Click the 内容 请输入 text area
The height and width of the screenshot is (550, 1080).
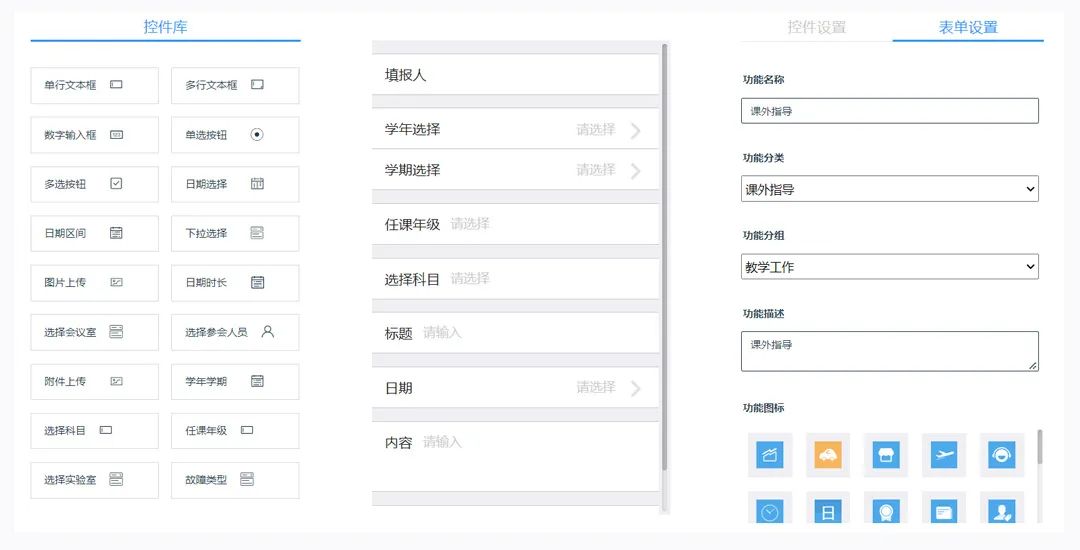[x=515, y=456]
